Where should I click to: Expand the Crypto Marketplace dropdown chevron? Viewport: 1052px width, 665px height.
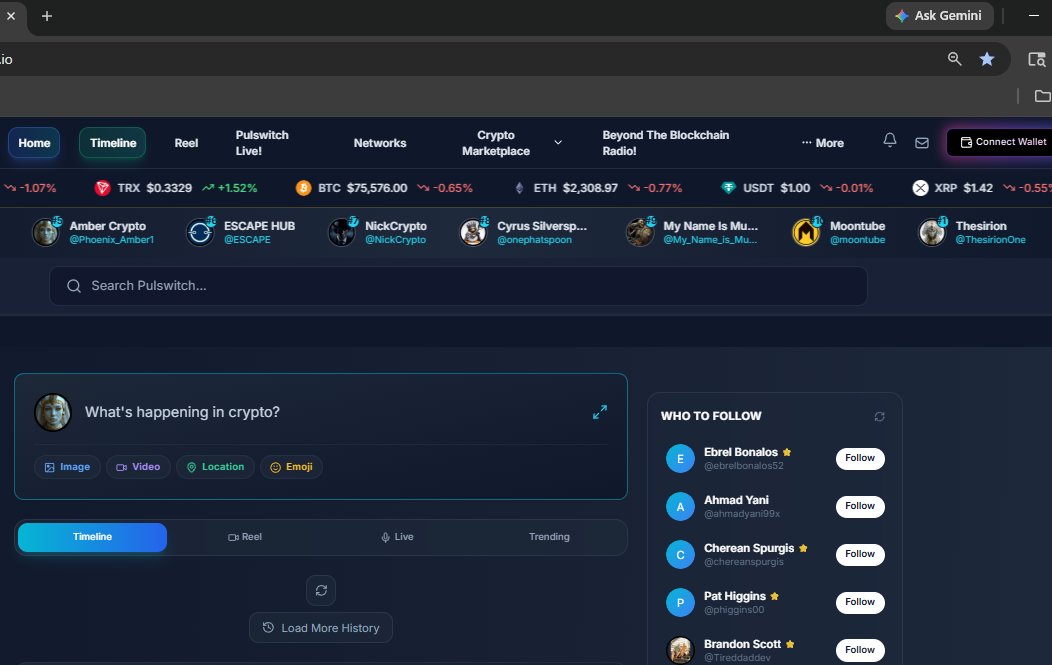click(x=558, y=143)
